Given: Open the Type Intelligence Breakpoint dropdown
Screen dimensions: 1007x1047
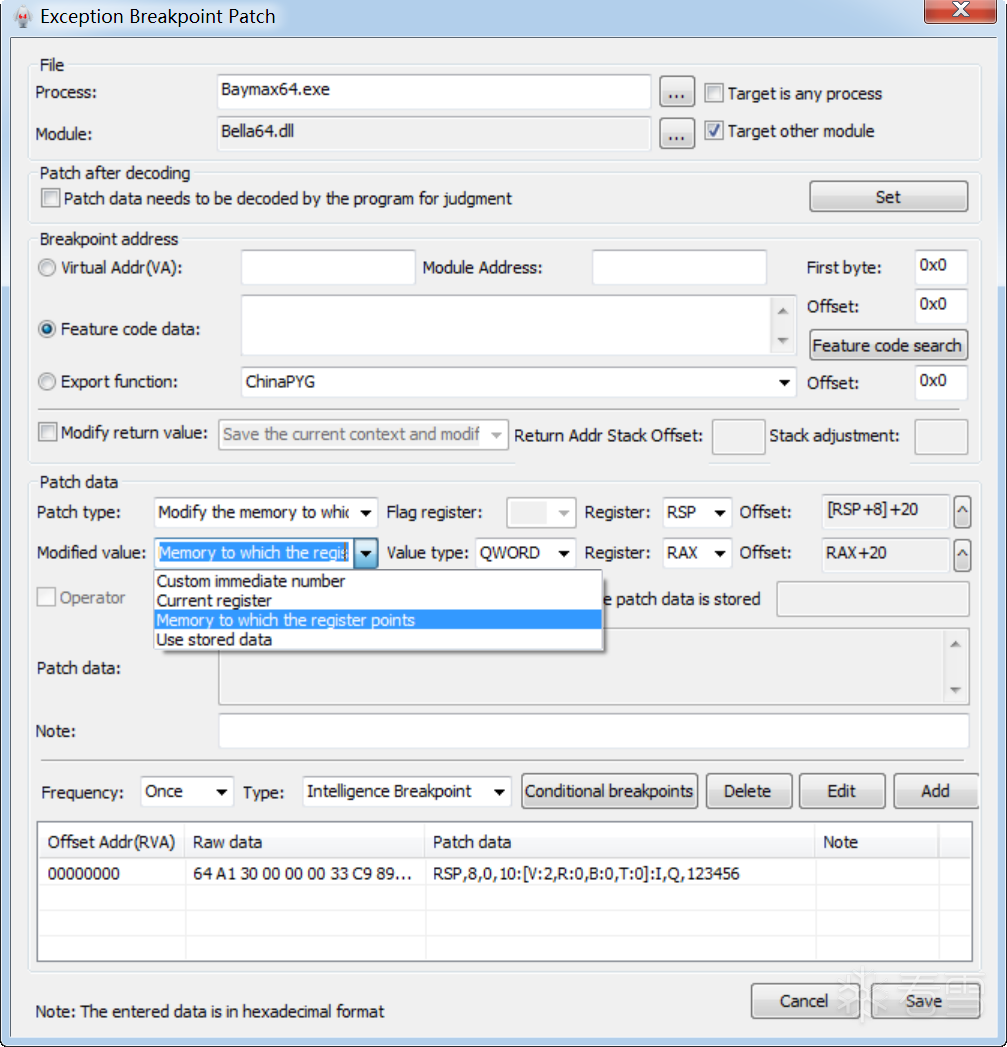Looking at the screenshot, I should coord(499,792).
